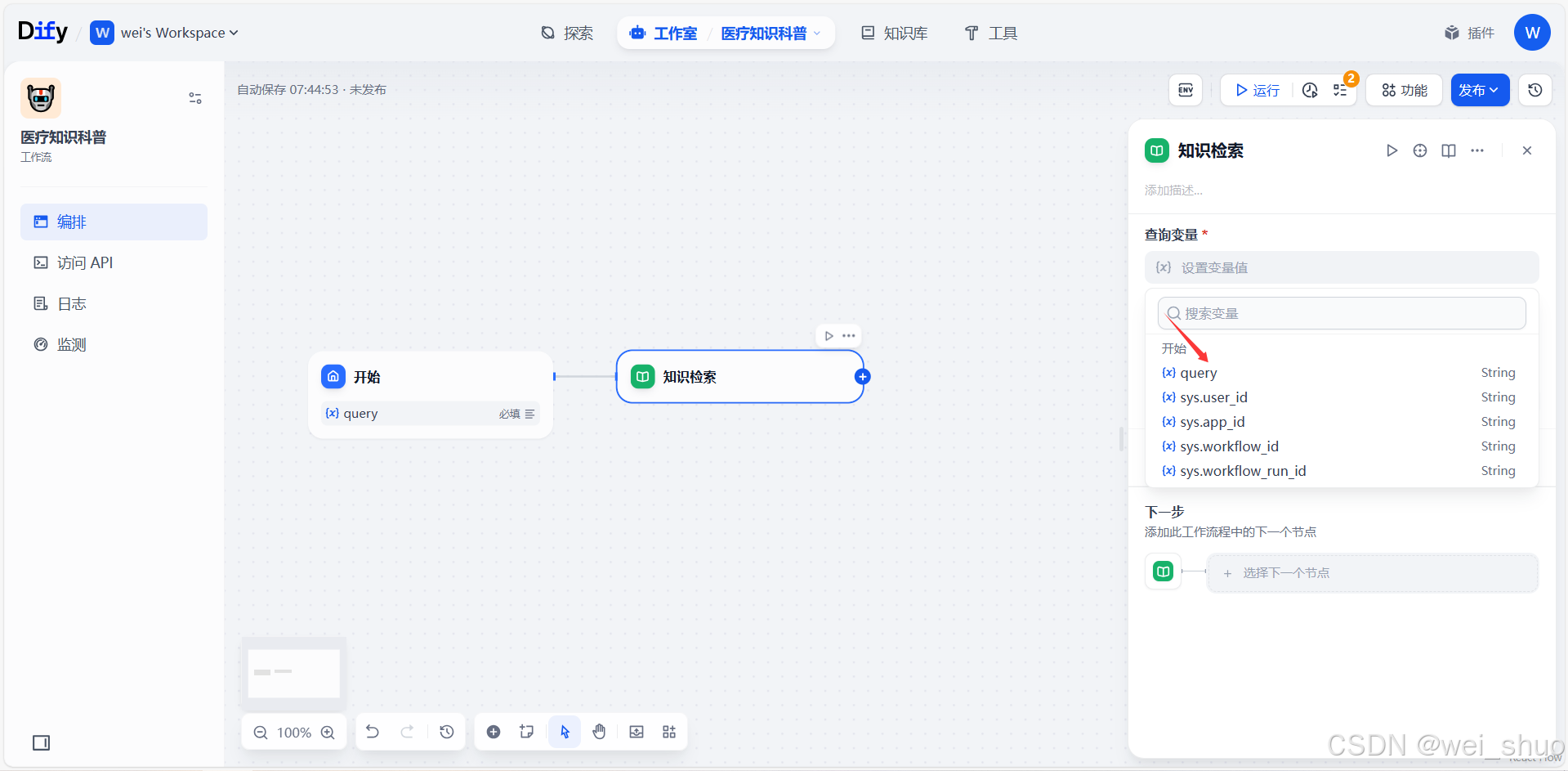Image resolution: width=1568 pixels, height=771 pixels.
Task: Open ENV environment variables
Action: 1186,90
